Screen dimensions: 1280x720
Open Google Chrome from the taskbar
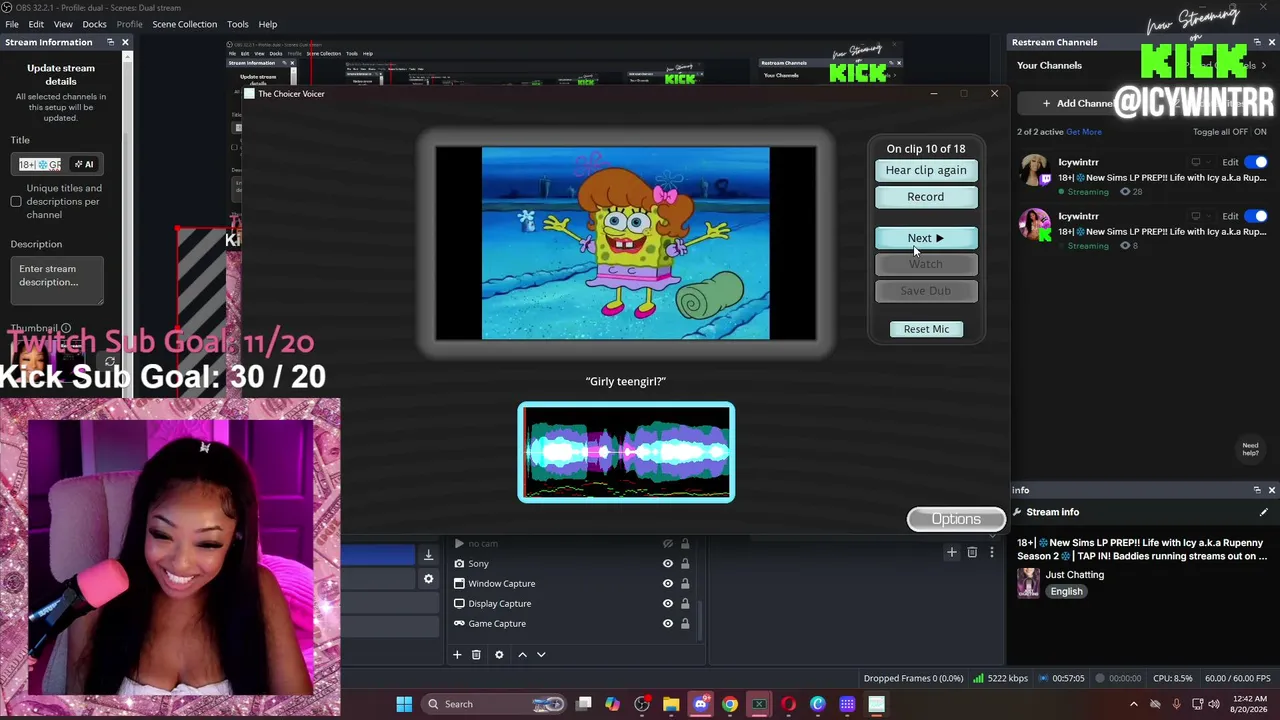pyautogui.click(x=730, y=704)
